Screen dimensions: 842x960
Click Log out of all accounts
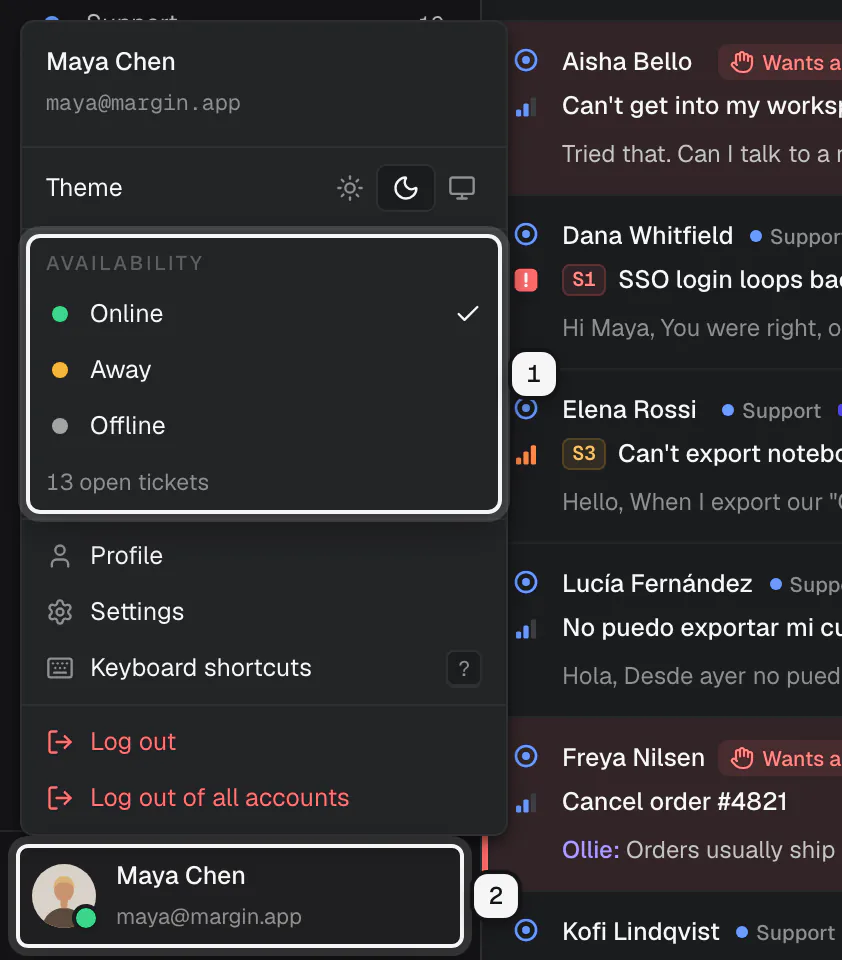coord(264,798)
